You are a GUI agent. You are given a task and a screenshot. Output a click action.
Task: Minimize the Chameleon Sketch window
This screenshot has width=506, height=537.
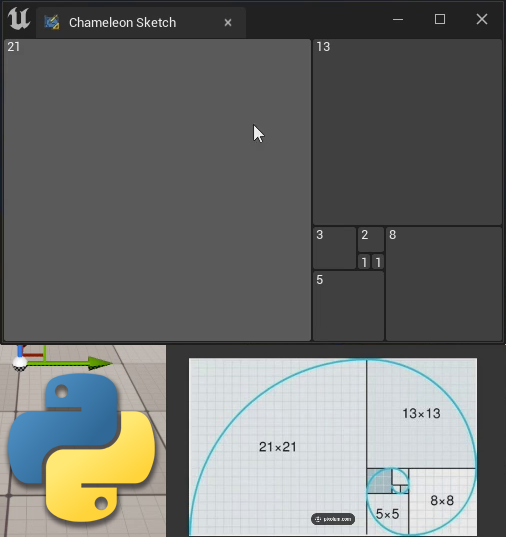[398, 20]
